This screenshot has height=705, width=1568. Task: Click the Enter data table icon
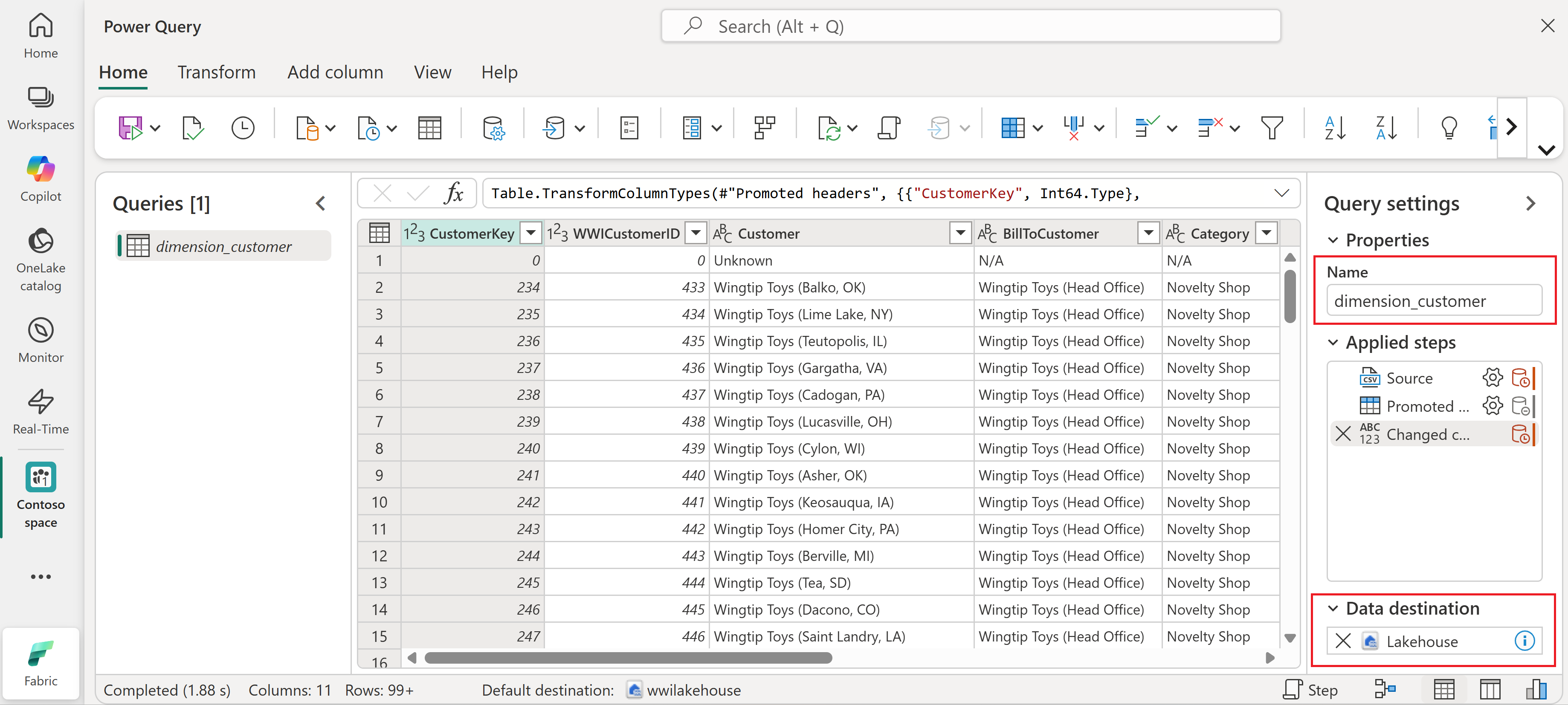(x=430, y=128)
